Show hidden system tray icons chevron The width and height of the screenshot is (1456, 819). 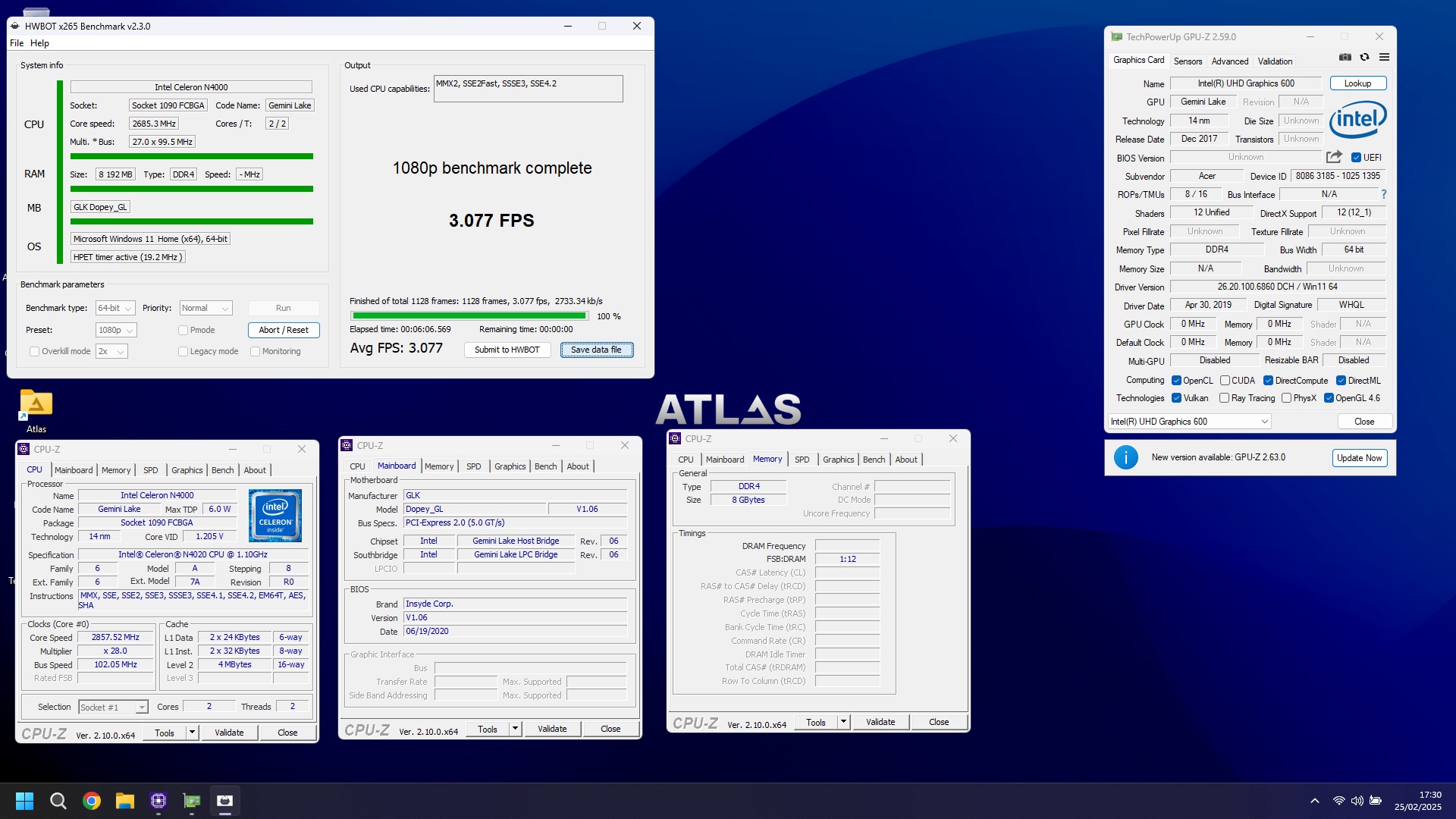coord(1315,801)
